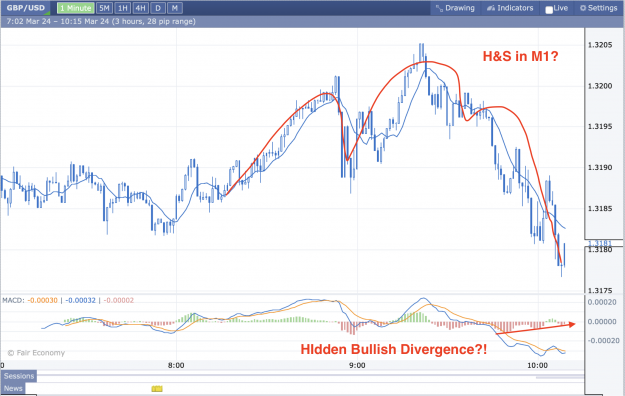Click the current price 1.3181 tag
The image size is (625, 396).
(600, 243)
